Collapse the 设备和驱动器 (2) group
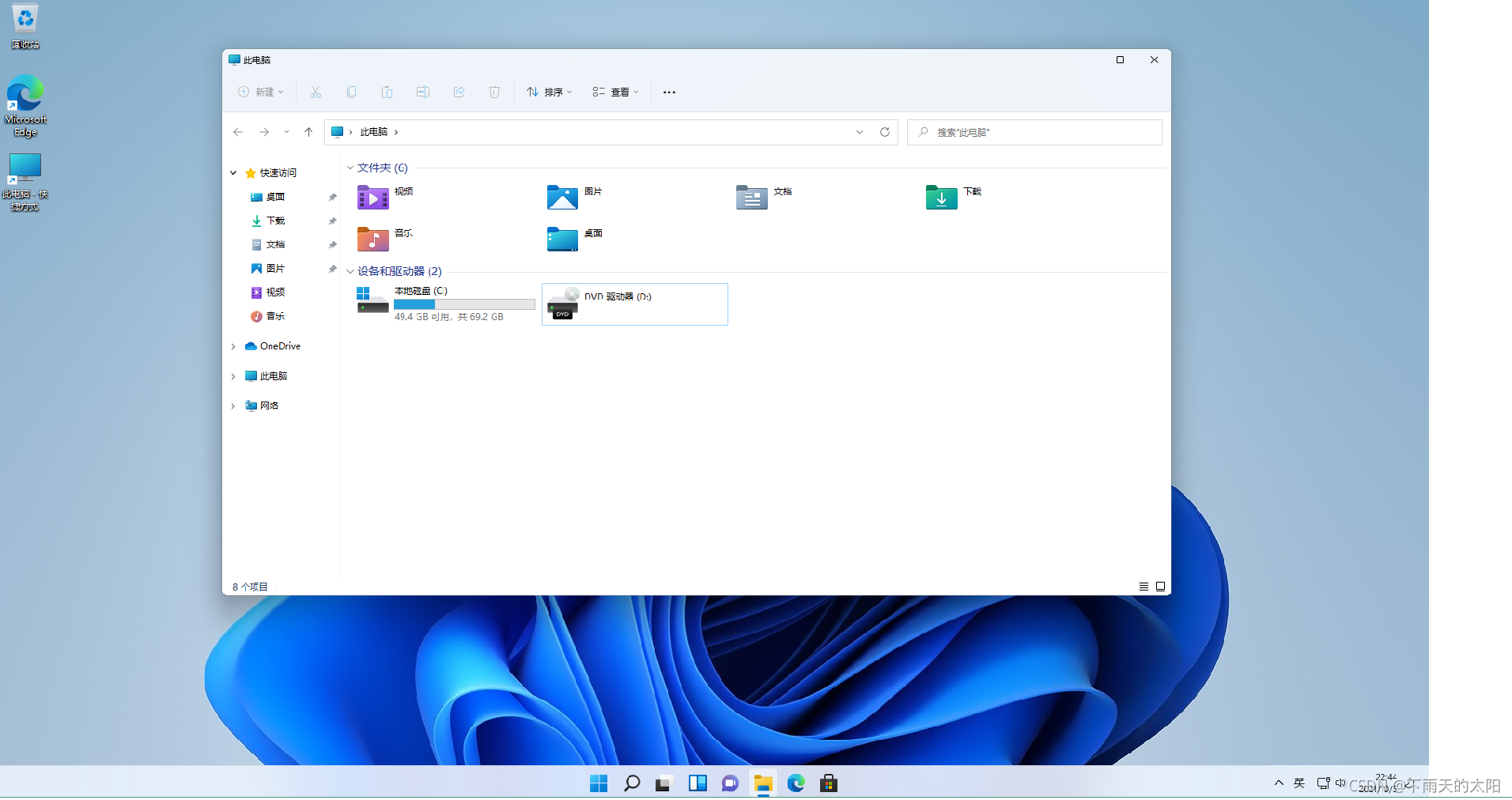 (350, 271)
